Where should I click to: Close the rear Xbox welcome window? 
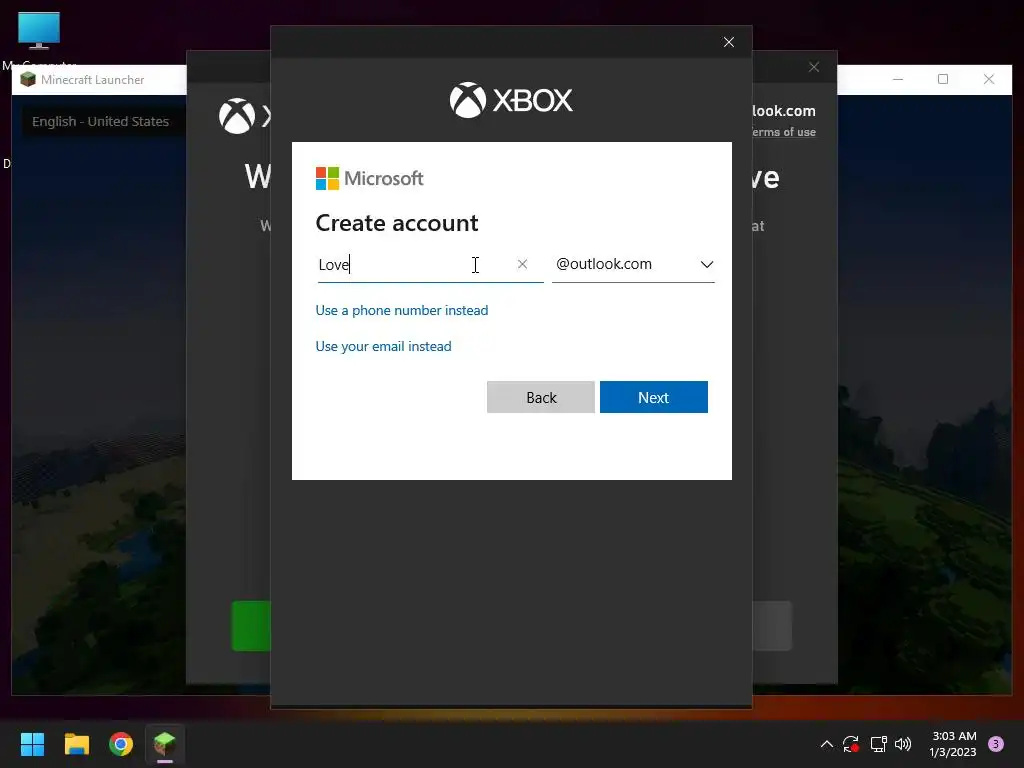point(814,67)
